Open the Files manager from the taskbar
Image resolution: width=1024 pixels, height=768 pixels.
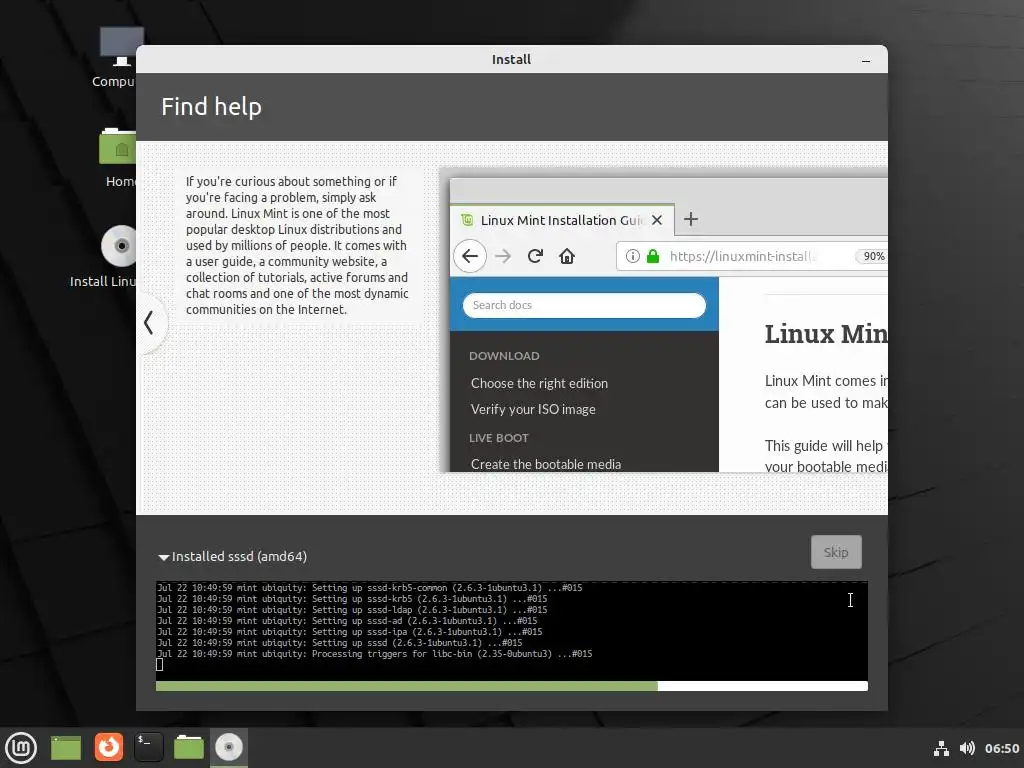pos(189,748)
